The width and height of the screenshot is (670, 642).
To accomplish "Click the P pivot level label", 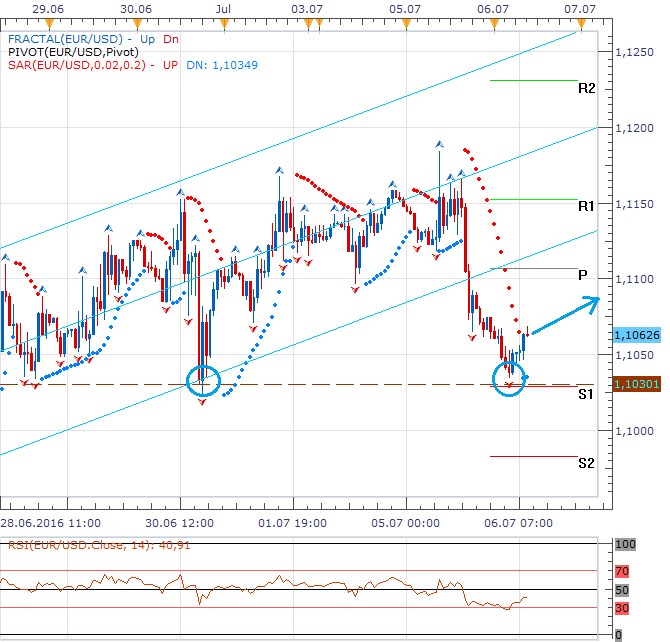I will (x=582, y=275).
